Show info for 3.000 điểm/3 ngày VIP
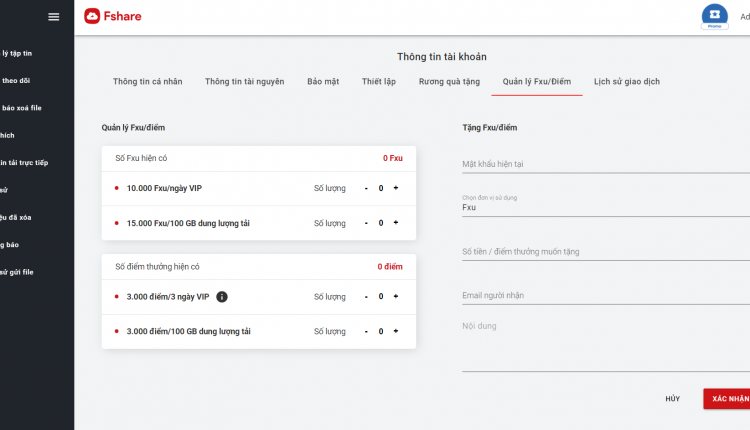Image resolution: width=750 pixels, height=430 pixels. click(222, 297)
